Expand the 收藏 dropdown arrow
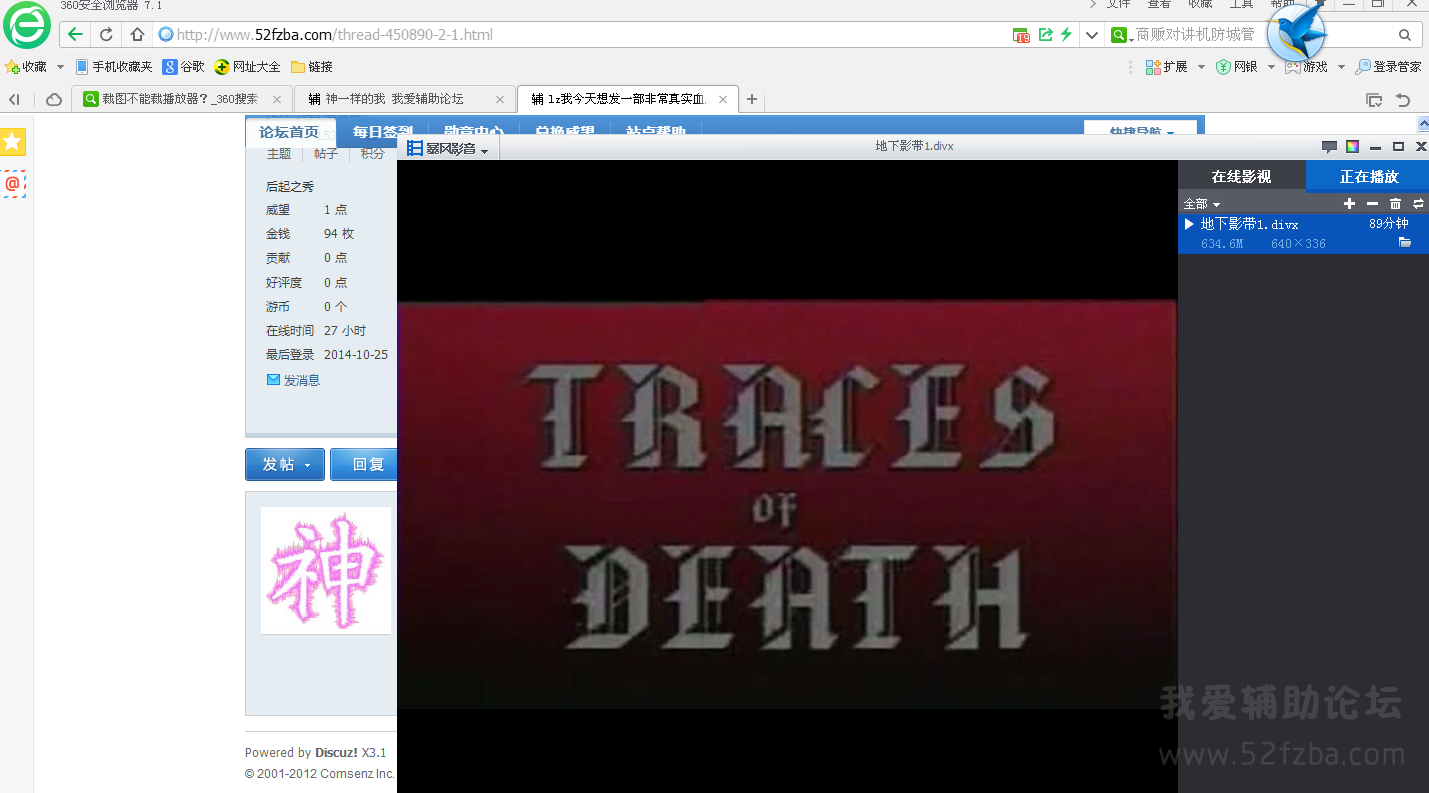Screen dimensions: 1429x793 (x=60, y=67)
